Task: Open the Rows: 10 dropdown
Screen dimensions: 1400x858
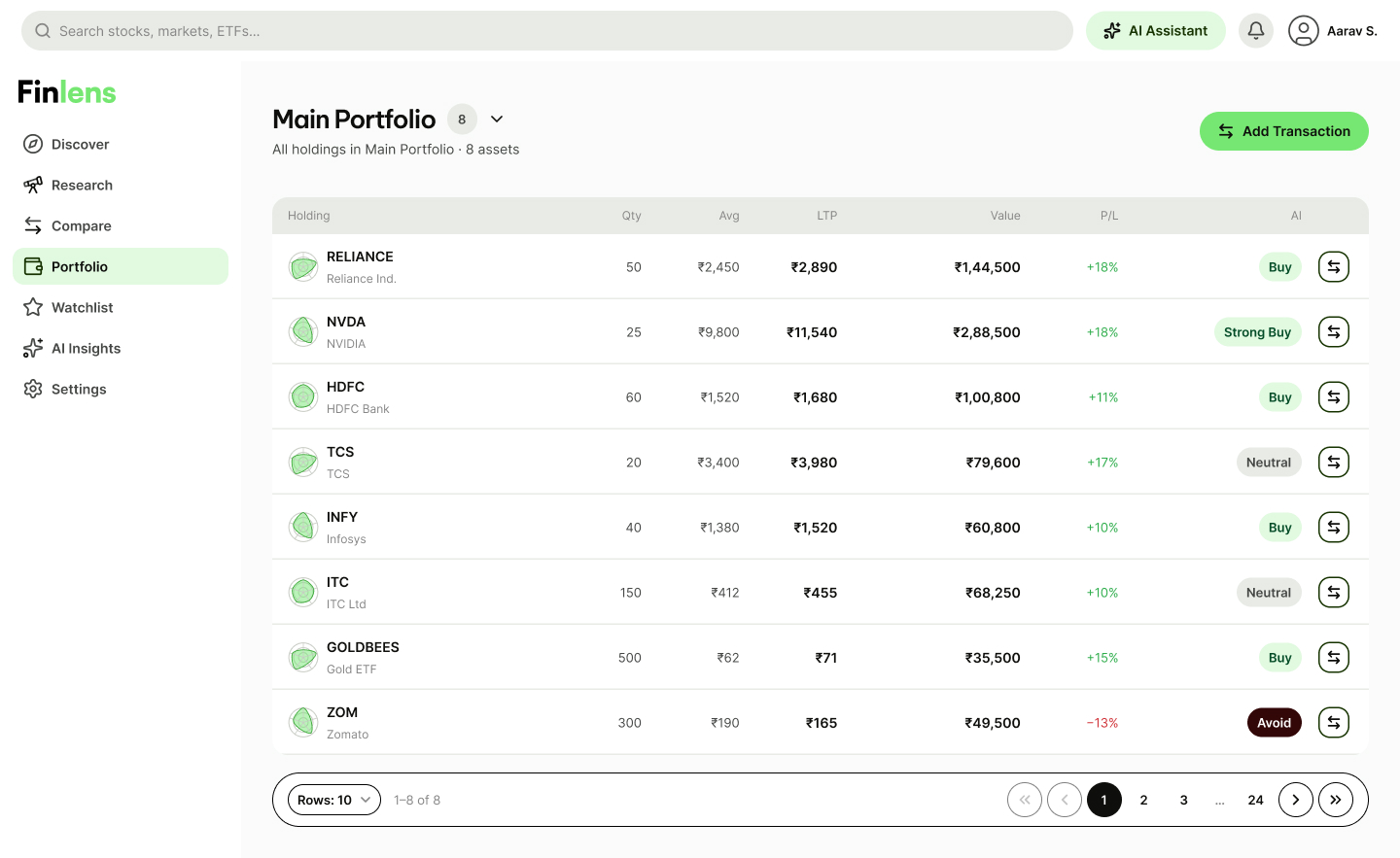Action: [x=334, y=800]
